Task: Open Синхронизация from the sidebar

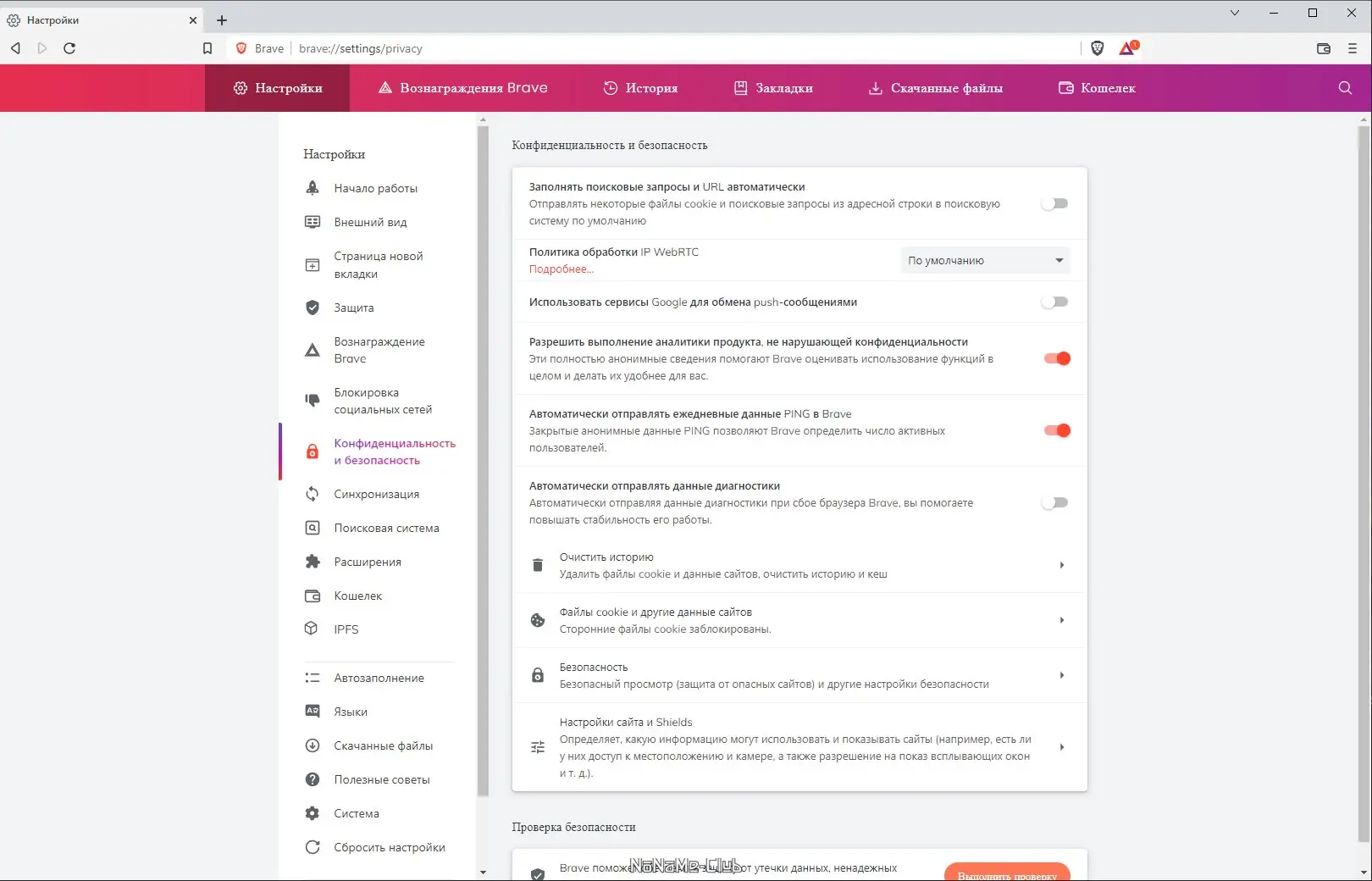Action: click(x=376, y=494)
